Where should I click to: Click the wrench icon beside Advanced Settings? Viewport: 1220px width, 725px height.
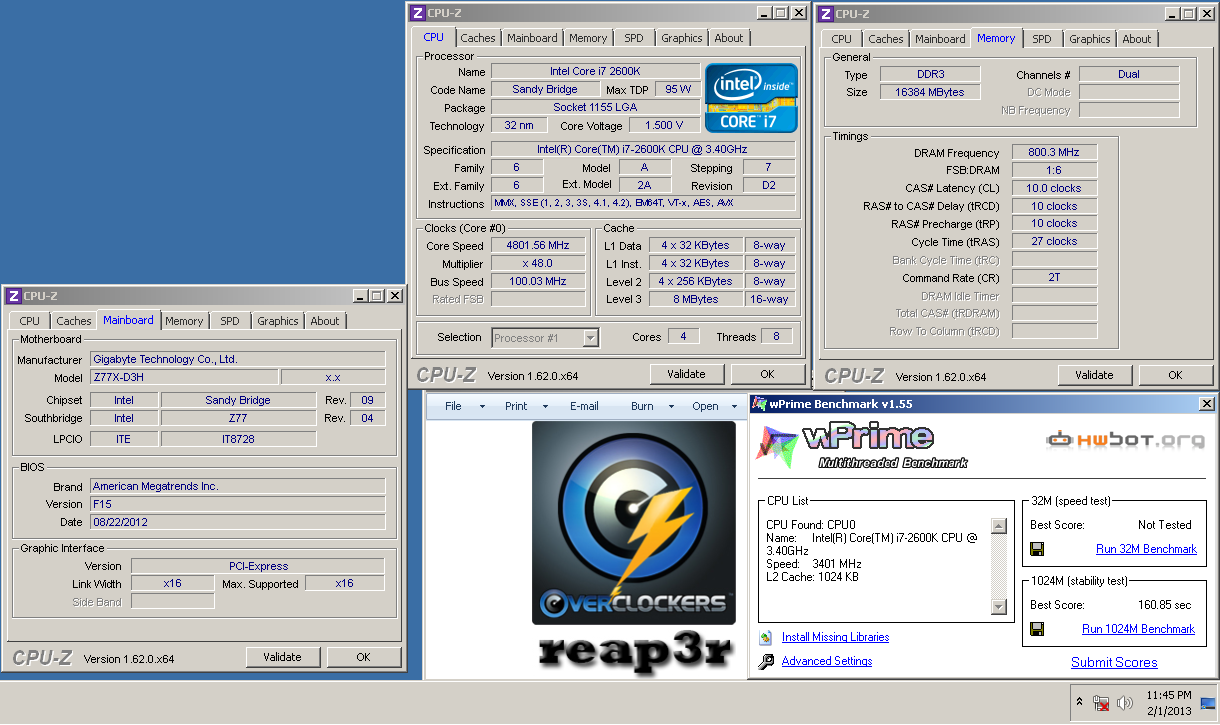(x=766, y=661)
